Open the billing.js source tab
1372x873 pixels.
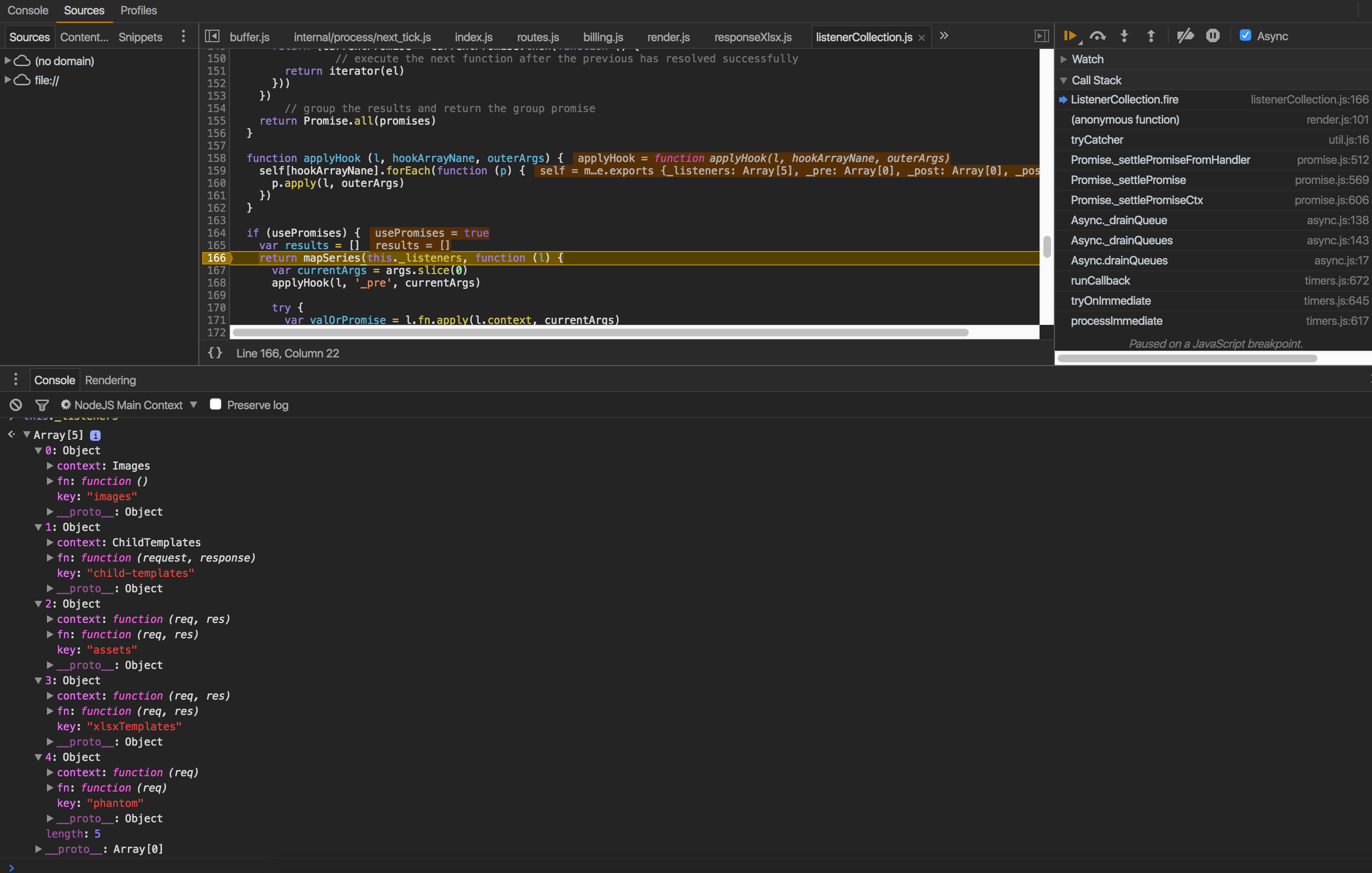tap(602, 36)
